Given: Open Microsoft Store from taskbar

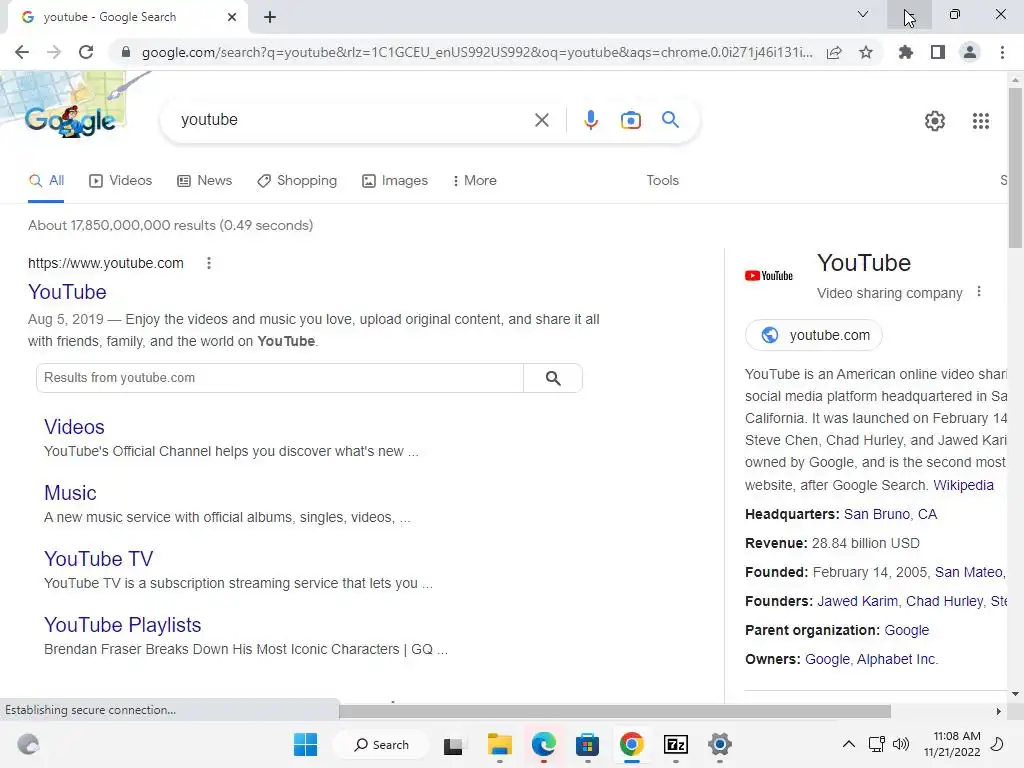Looking at the screenshot, I should click(587, 744).
